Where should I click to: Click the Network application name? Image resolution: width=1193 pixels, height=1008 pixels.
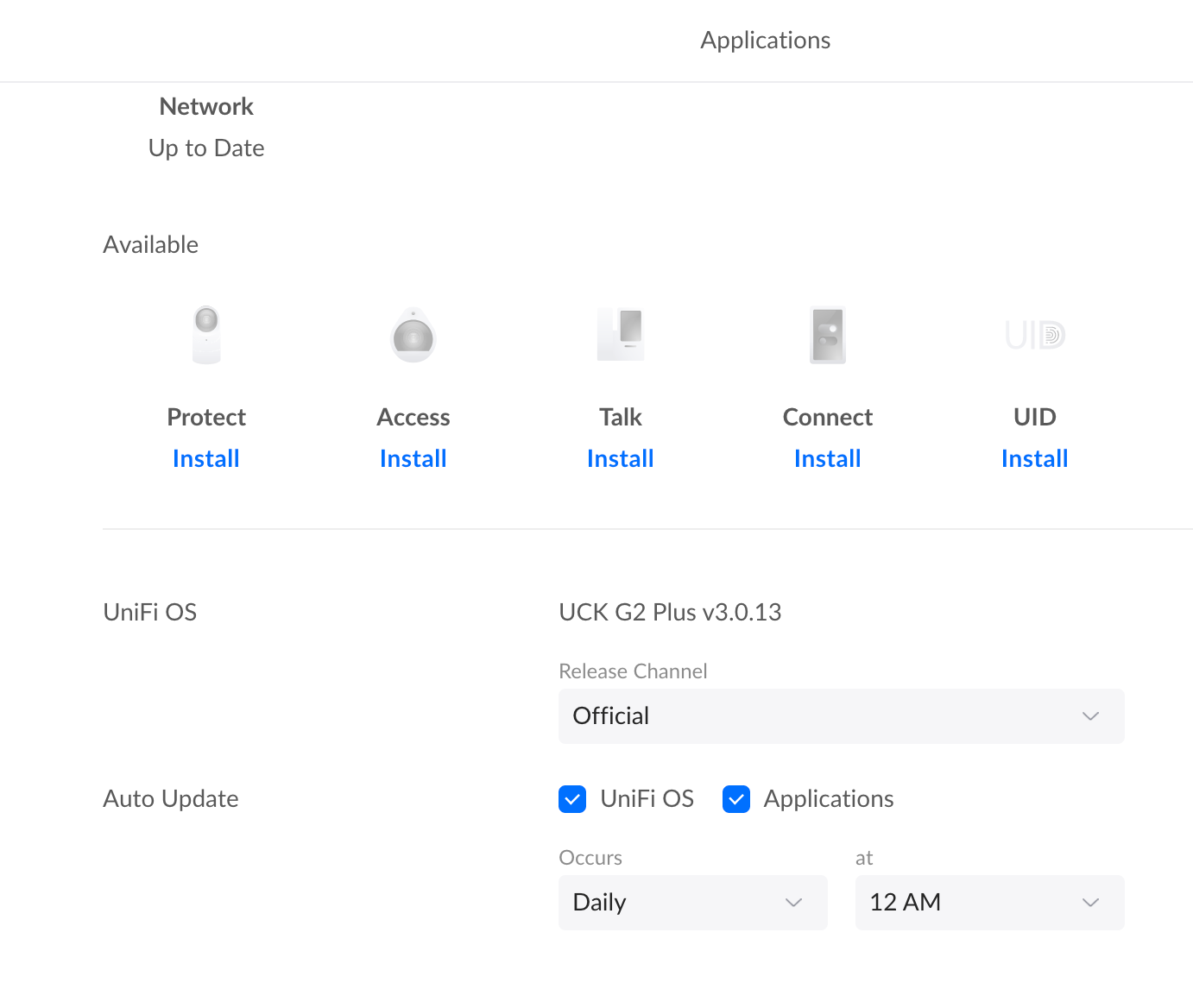point(206,106)
